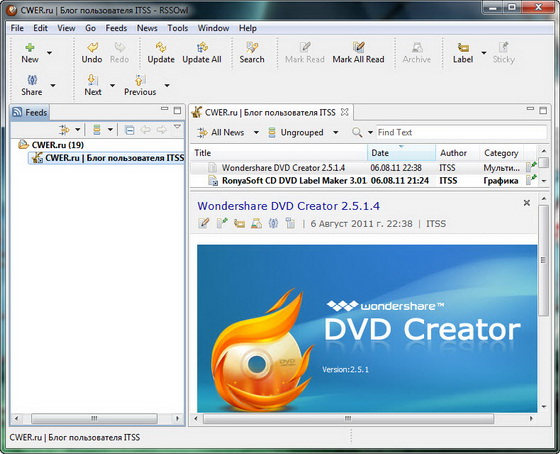
Task: Click into the Find Text field
Action: (461, 133)
